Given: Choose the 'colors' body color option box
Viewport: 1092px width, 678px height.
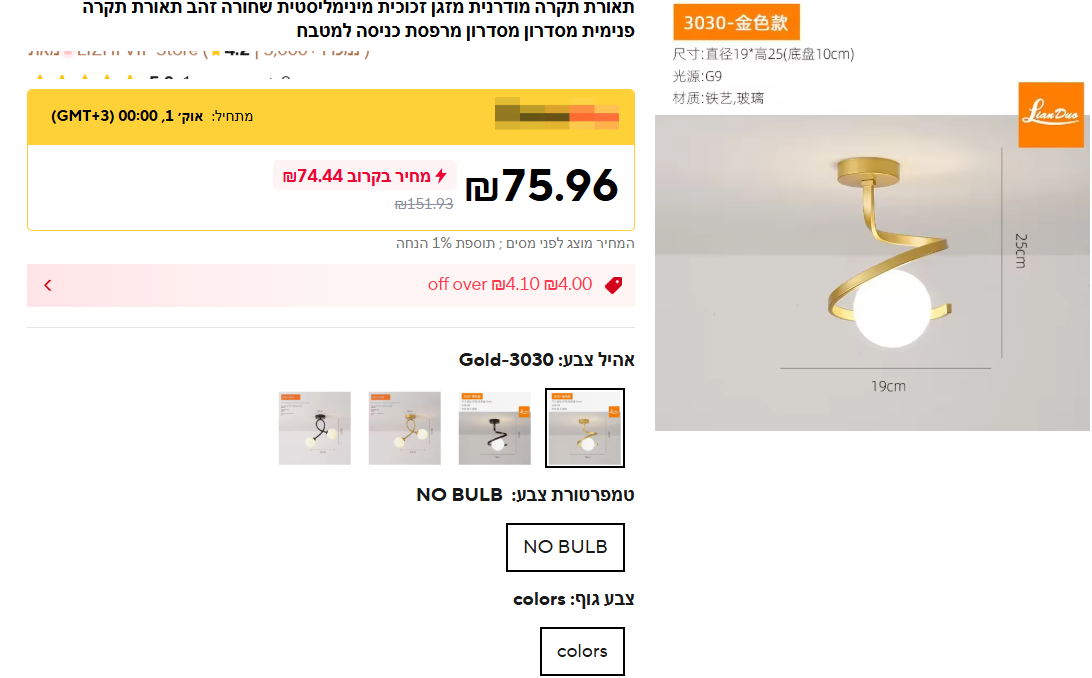Looking at the screenshot, I should pos(582,651).
